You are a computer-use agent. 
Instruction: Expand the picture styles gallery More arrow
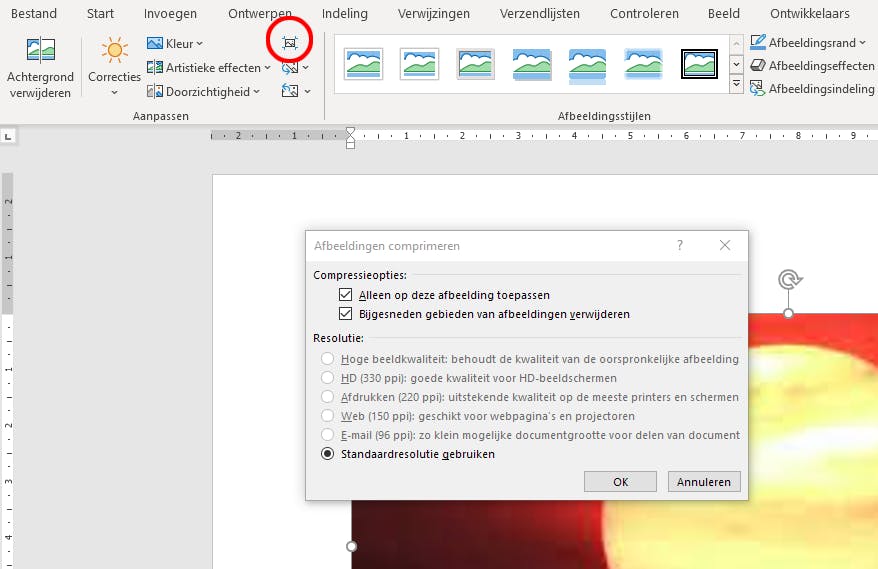(736, 85)
